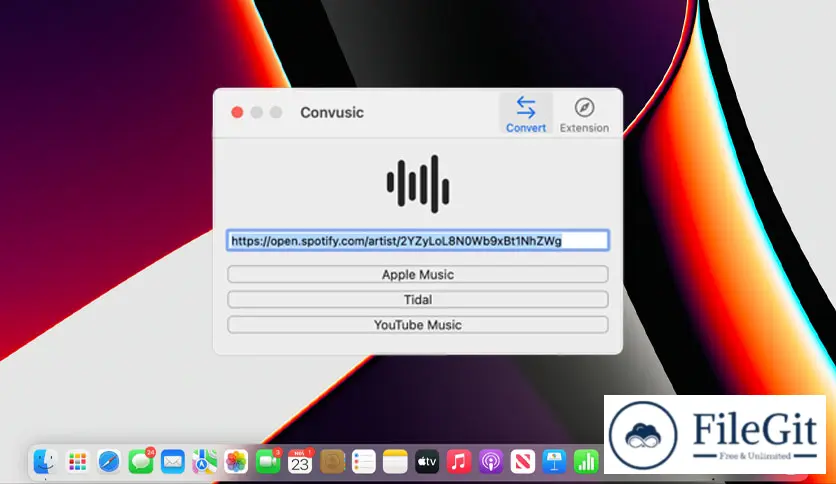Launch Podcasts from the Dock
Screen dimensions: 836x484
[x=491, y=462]
